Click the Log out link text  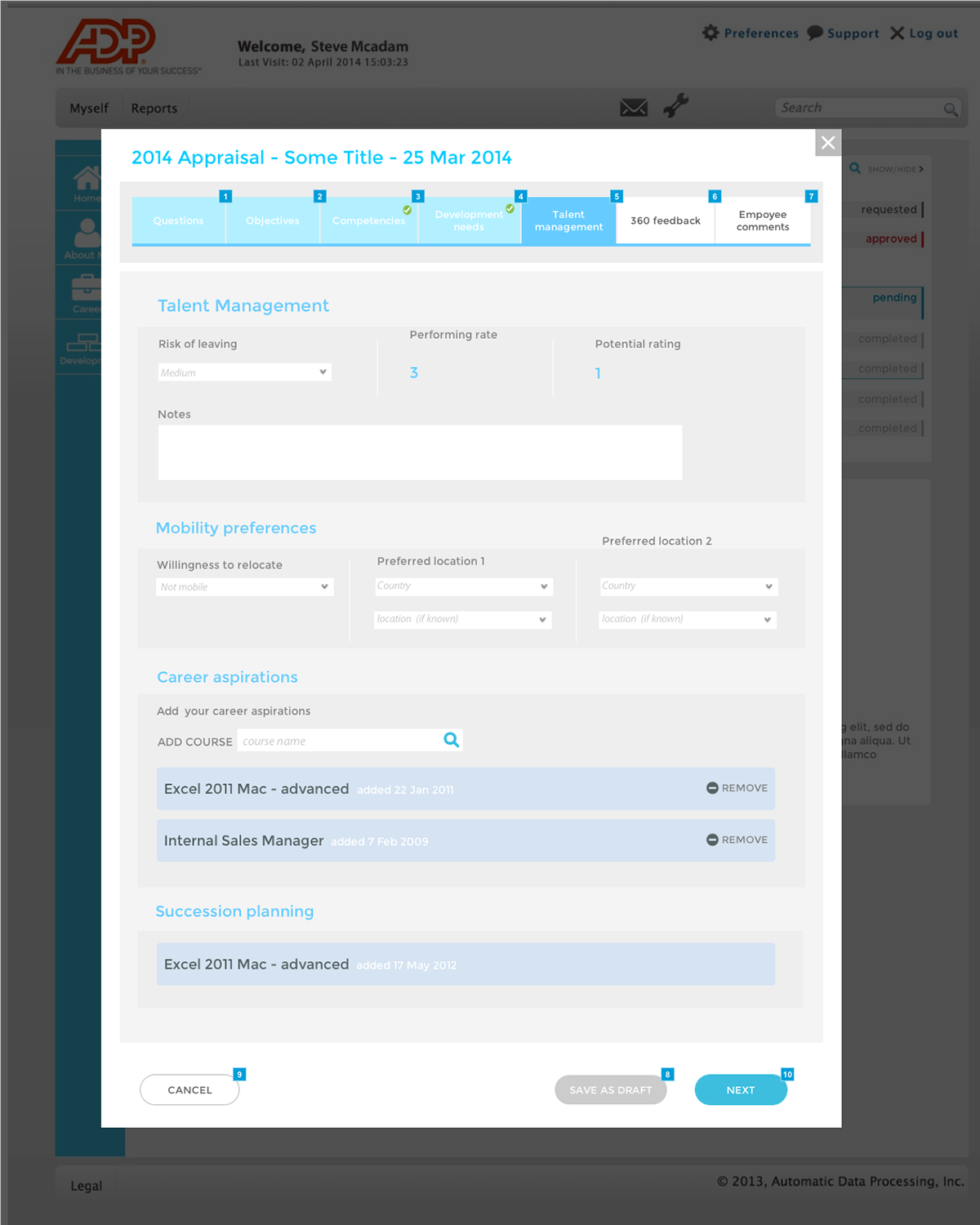[933, 33]
